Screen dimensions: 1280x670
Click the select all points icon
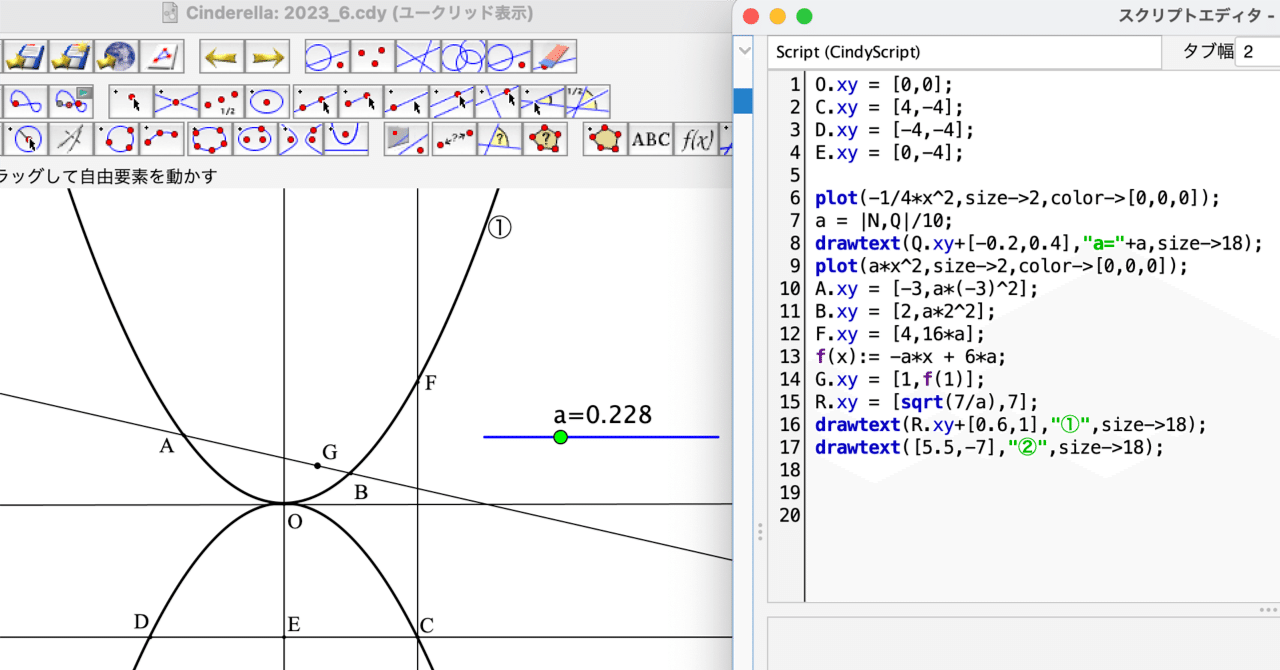tap(372, 56)
